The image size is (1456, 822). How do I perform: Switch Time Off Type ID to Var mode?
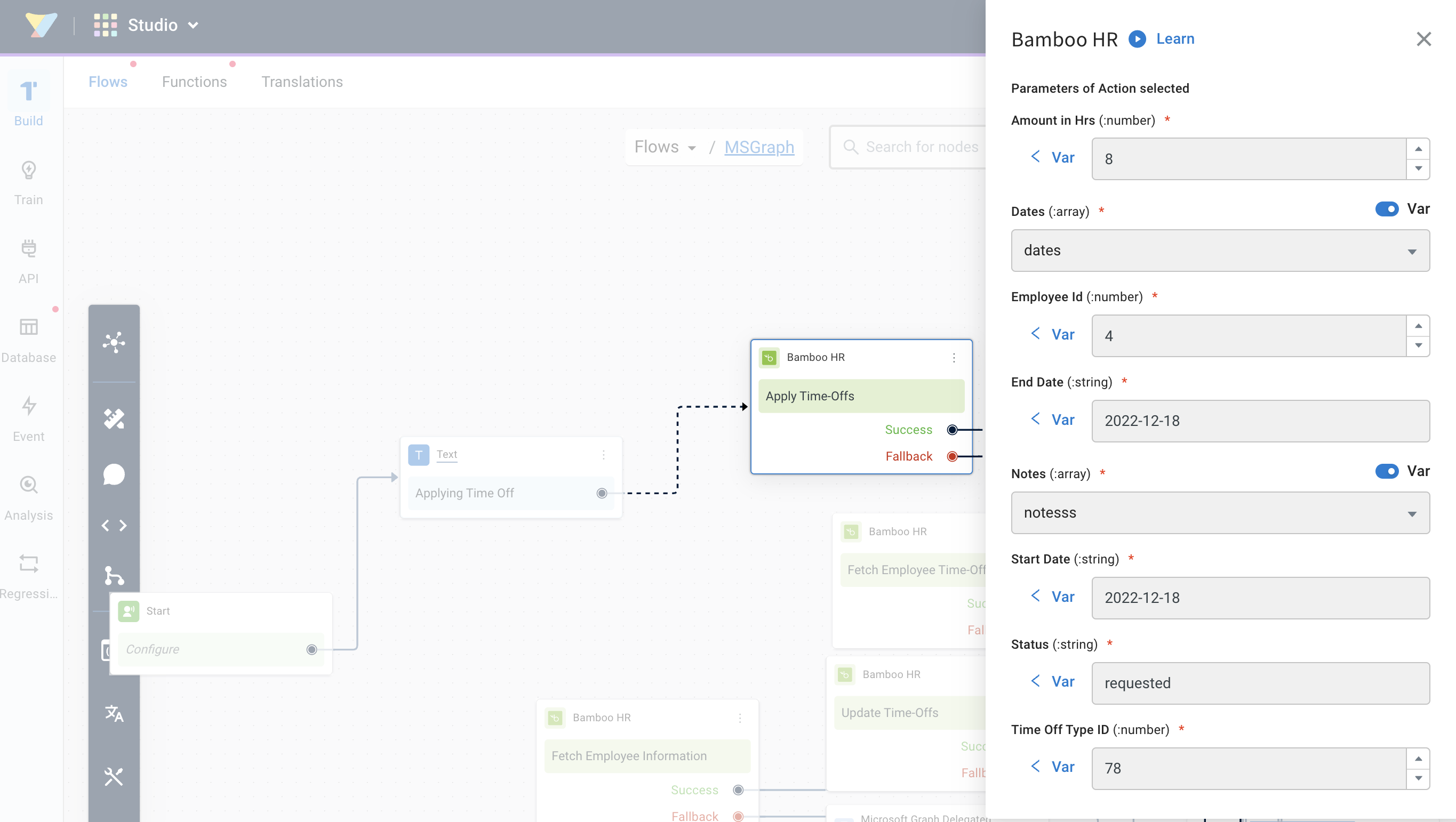pyautogui.click(x=1052, y=767)
